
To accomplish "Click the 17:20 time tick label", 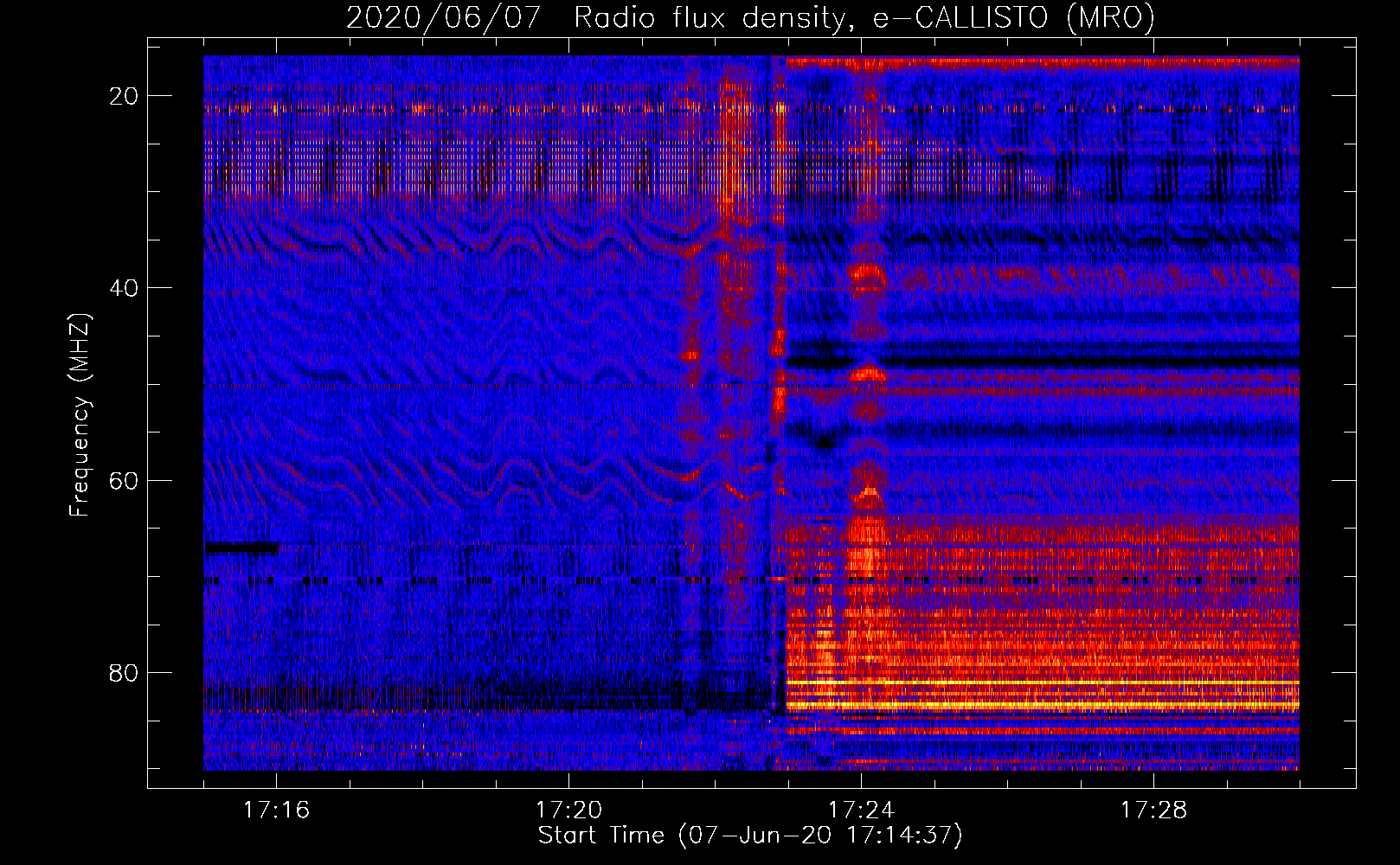I will pos(568,810).
